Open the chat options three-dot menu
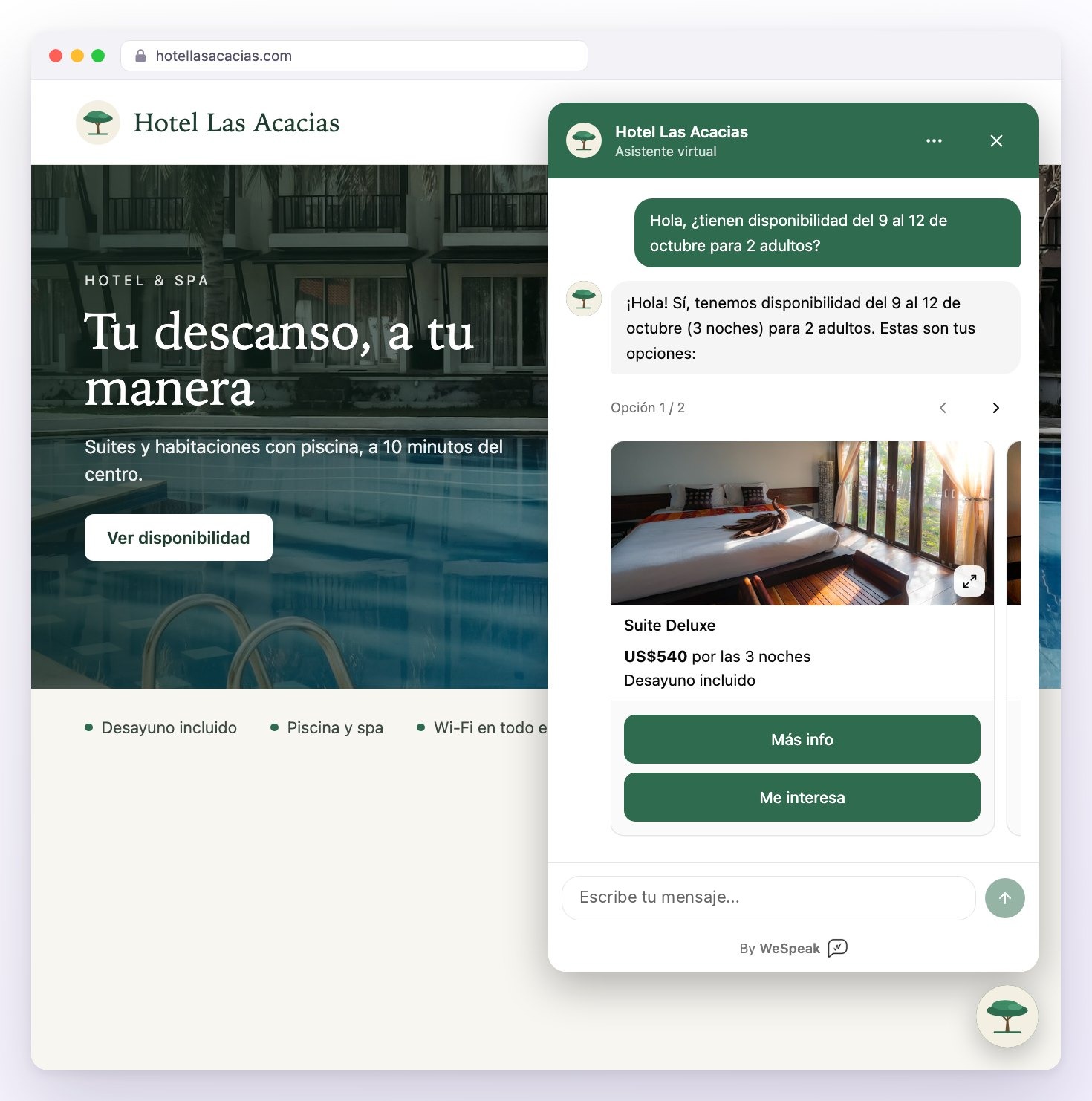This screenshot has width=1092, height=1101. (934, 140)
